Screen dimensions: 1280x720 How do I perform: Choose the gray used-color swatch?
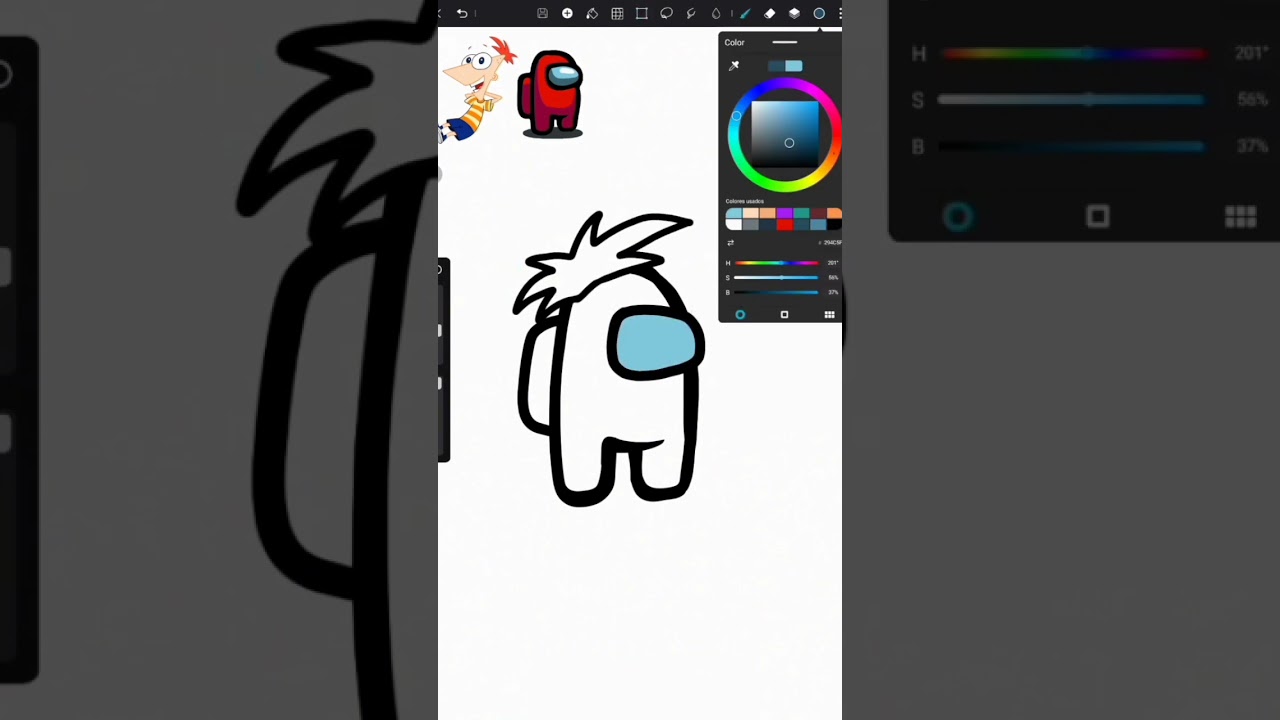click(750, 224)
